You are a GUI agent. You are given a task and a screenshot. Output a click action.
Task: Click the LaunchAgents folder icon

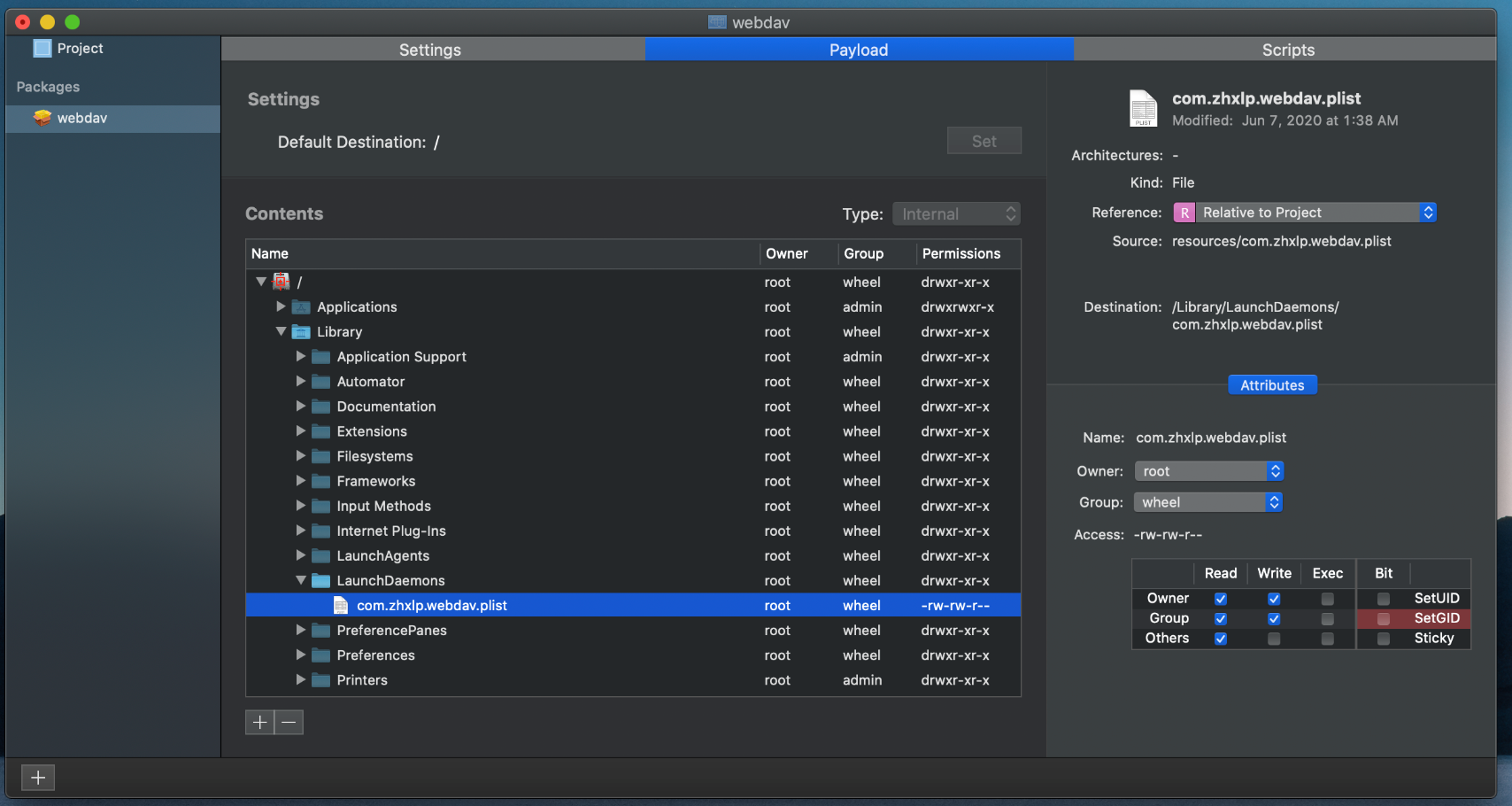tap(320, 555)
